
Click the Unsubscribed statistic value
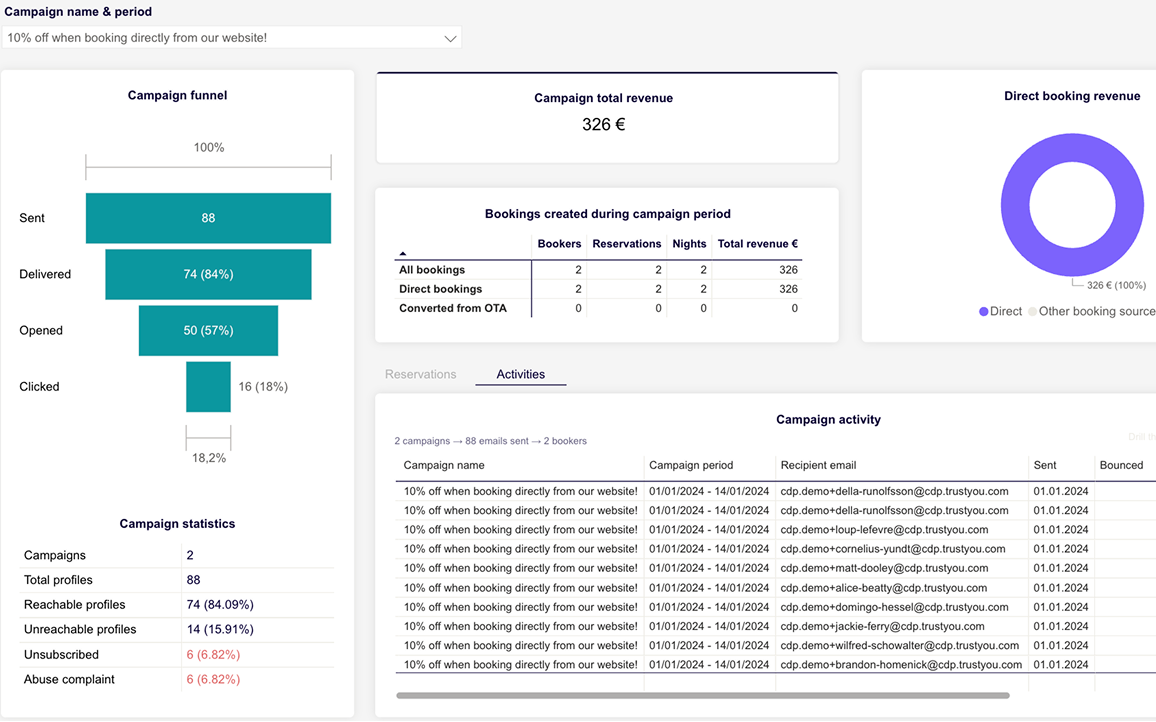pyautogui.click(x=212, y=655)
